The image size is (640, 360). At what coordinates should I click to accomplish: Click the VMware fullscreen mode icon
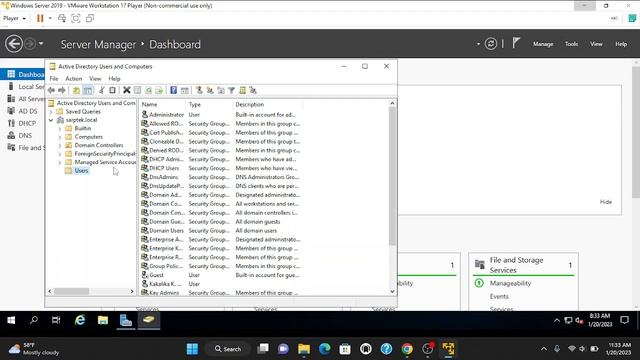pyautogui.click(x=76, y=18)
